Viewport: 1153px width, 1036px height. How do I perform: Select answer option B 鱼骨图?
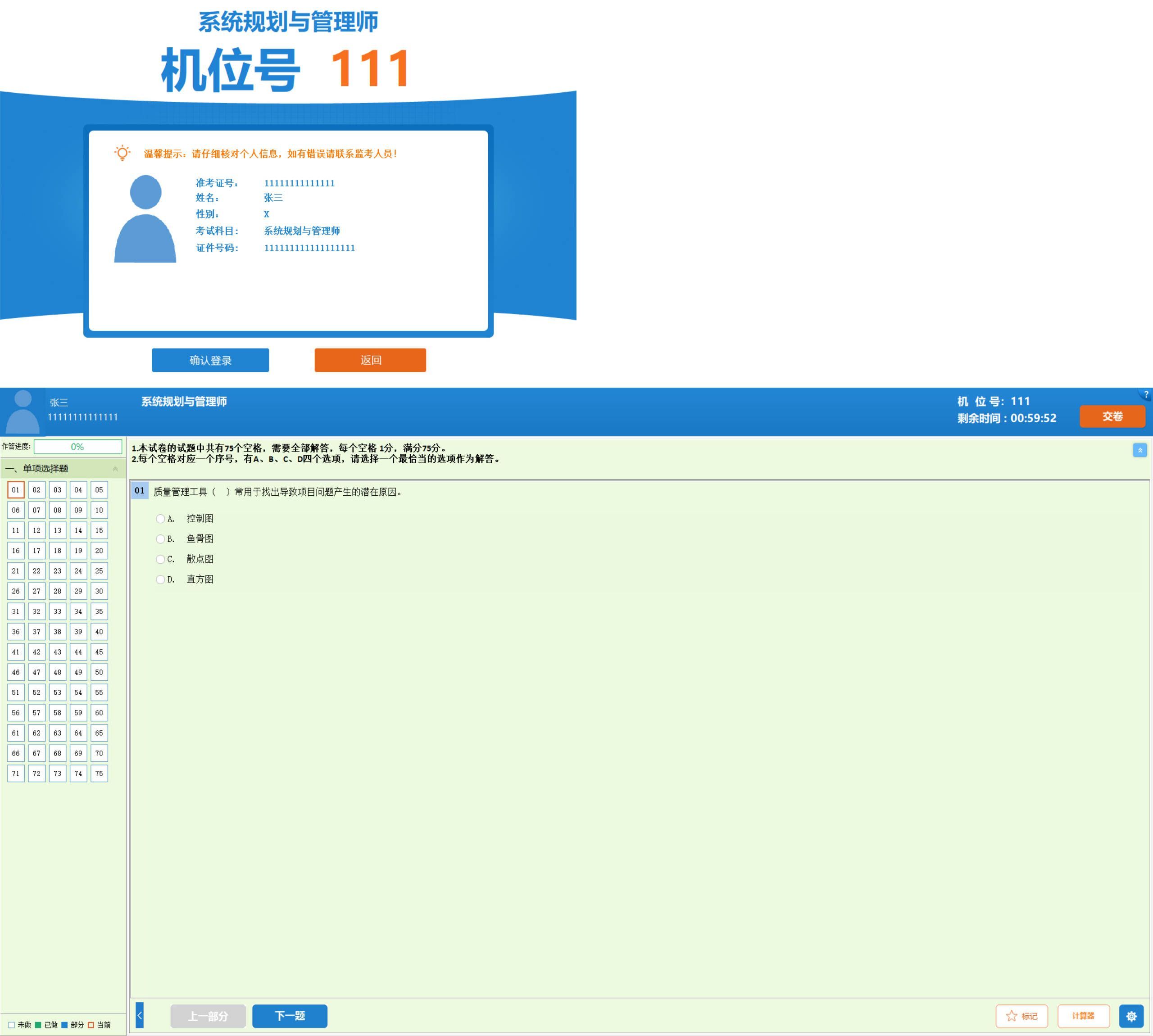[160, 538]
